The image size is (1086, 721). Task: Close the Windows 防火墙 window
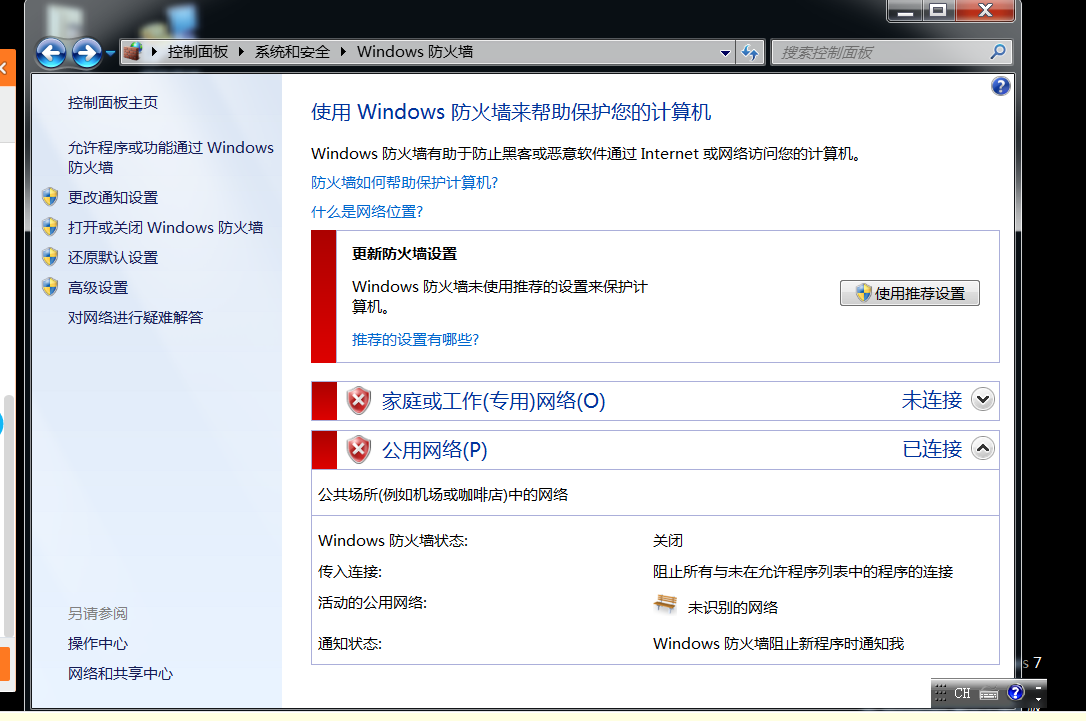click(985, 10)
